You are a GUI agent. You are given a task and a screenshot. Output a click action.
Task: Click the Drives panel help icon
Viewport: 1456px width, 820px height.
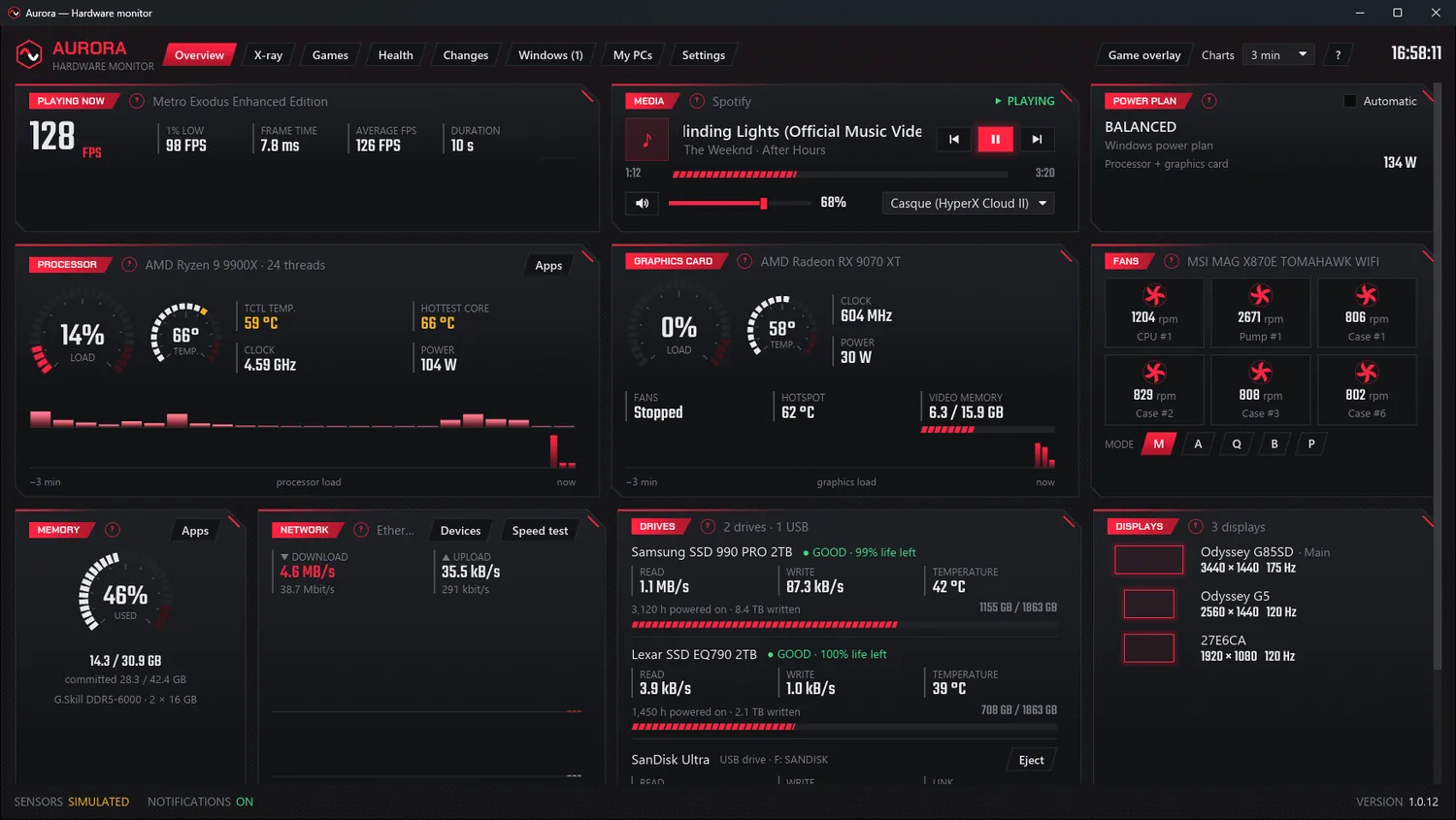[708, 526]
